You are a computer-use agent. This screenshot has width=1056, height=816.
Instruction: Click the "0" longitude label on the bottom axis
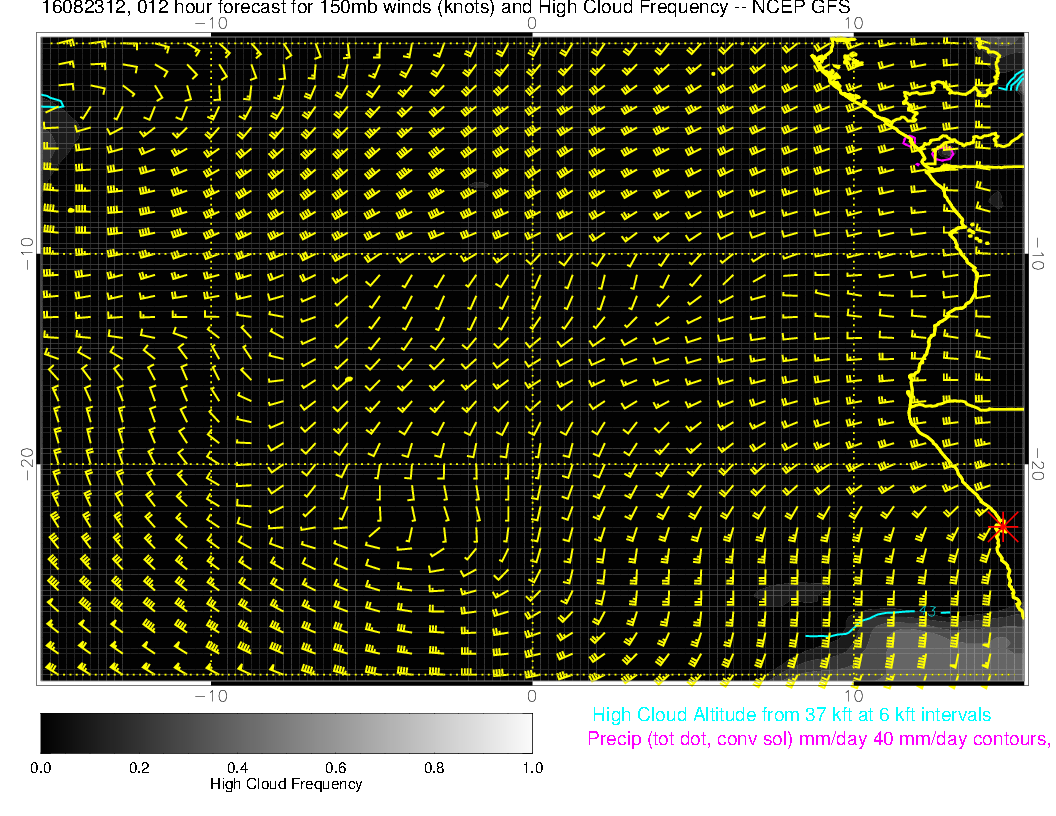tap(532, 695)
